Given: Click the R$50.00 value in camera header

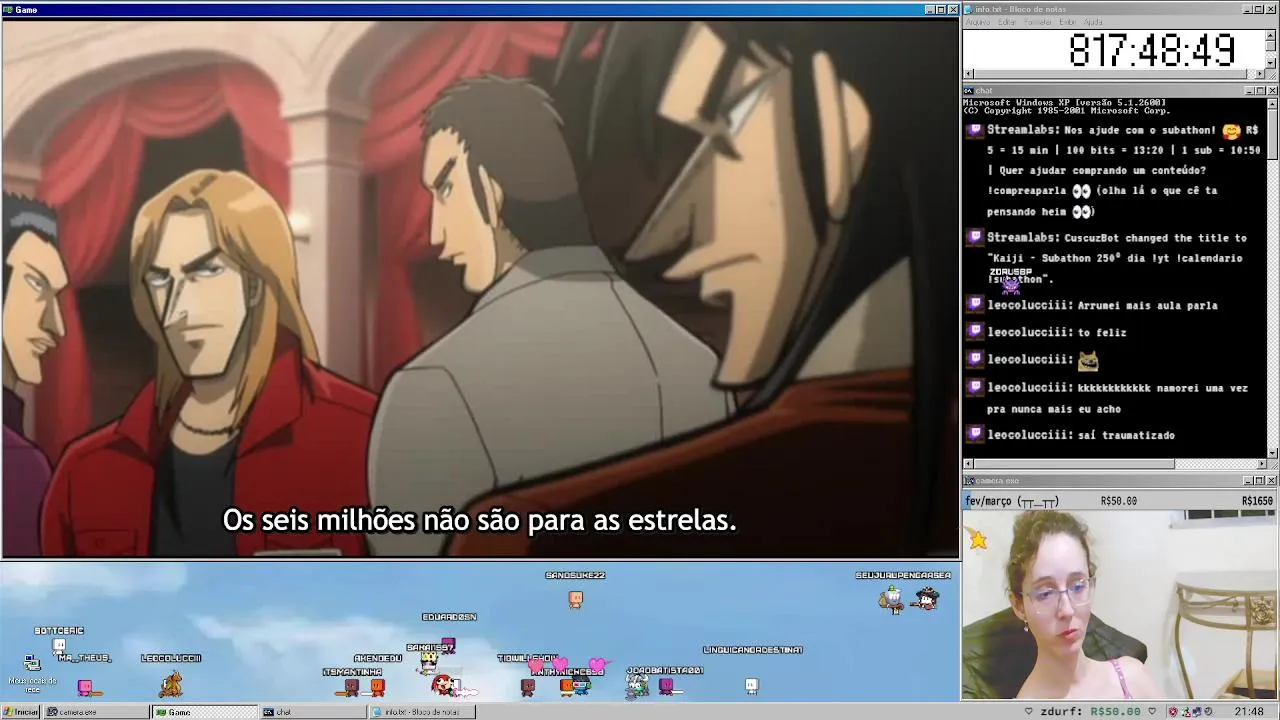Looking at the screenshot, I should tap(1118, 501).
